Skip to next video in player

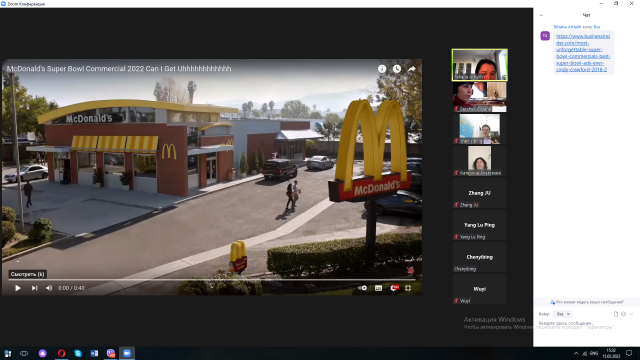(x=34, y=288)
